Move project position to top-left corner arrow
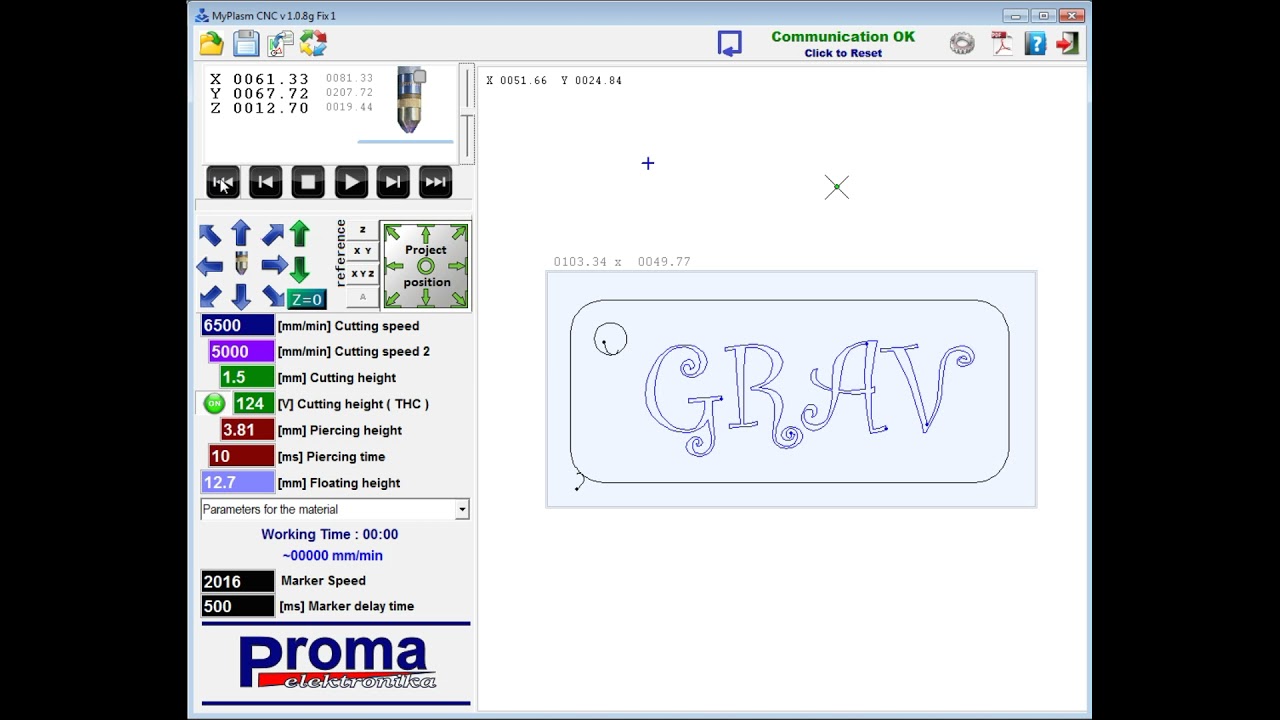Screen dimensions: 1280x720 (x=393, y=233)
